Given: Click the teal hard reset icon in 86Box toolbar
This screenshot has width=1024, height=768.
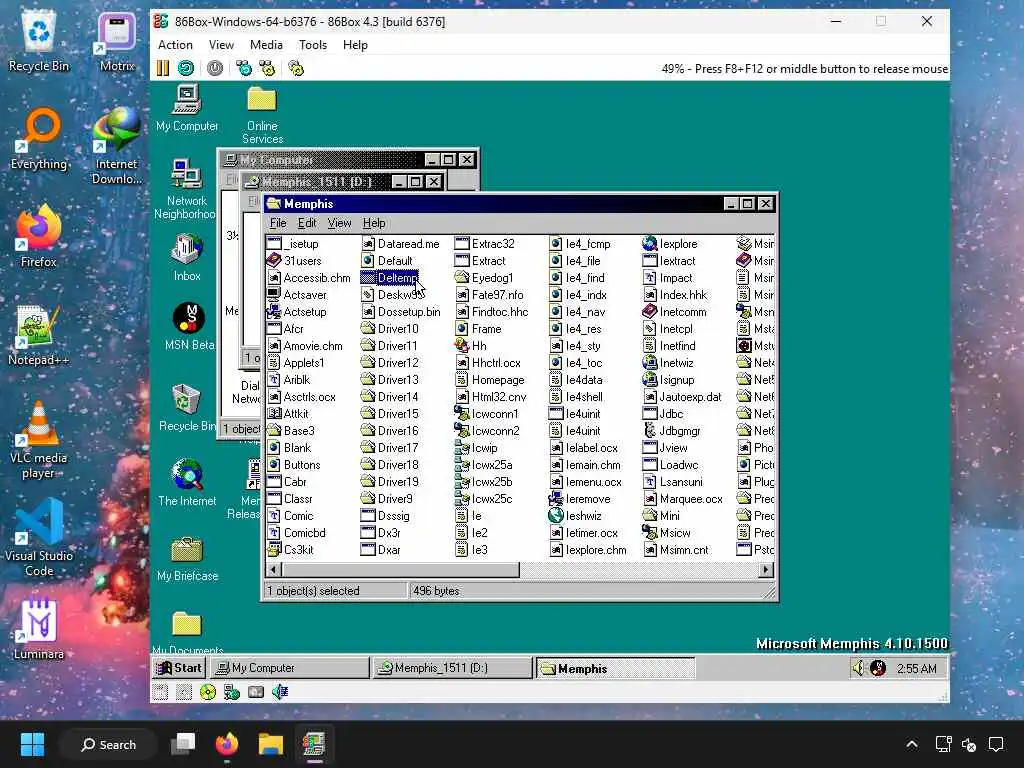Looking at the screenshot, I should click(x=186, y=68).
